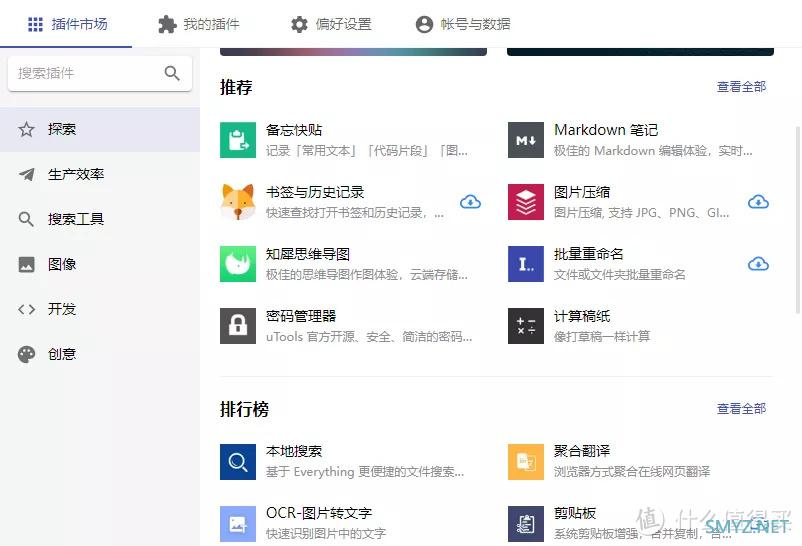Select 图像 category in sidebar

(x=100, y=265)
